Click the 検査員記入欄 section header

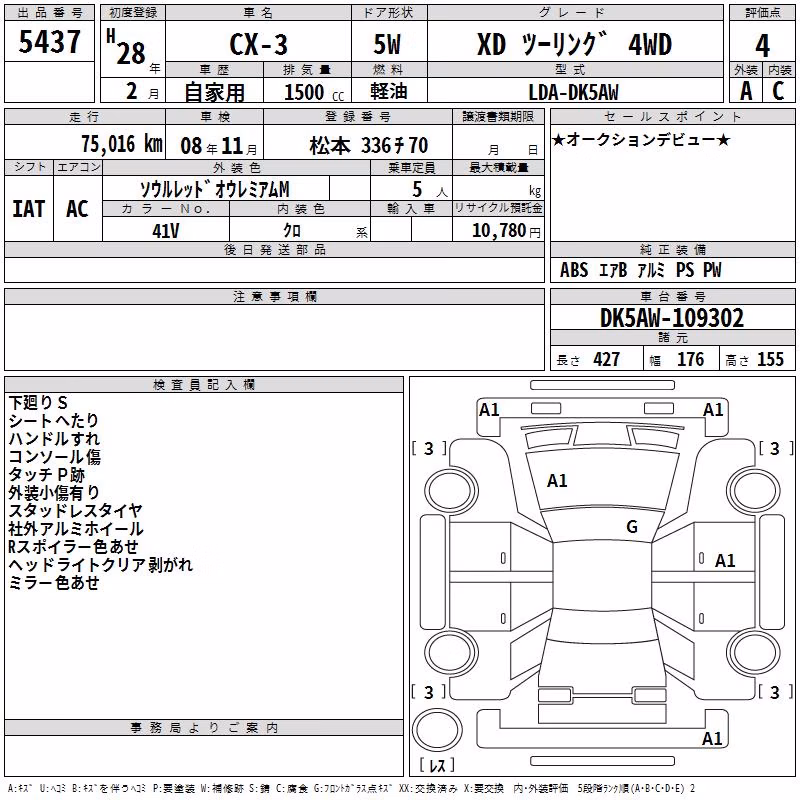pyautogui.click(x=204, y=385)
